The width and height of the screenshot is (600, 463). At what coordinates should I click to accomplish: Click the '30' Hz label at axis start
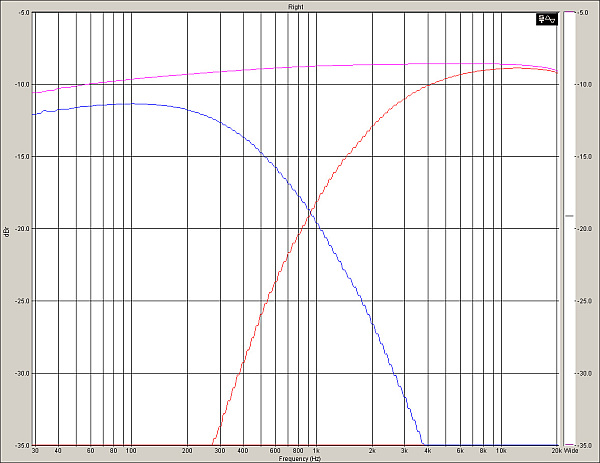pyautogui.click(x=35, y=451)
